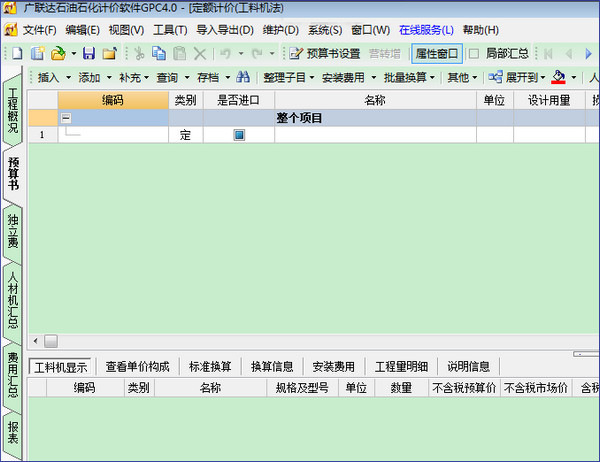600x462 pixels.
Task: Select the 标准换算 tab
Action: (x=210, y=367)
